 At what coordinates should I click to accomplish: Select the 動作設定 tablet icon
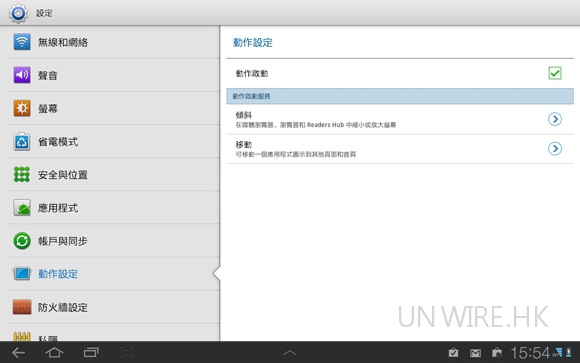[x=22, y=274]
